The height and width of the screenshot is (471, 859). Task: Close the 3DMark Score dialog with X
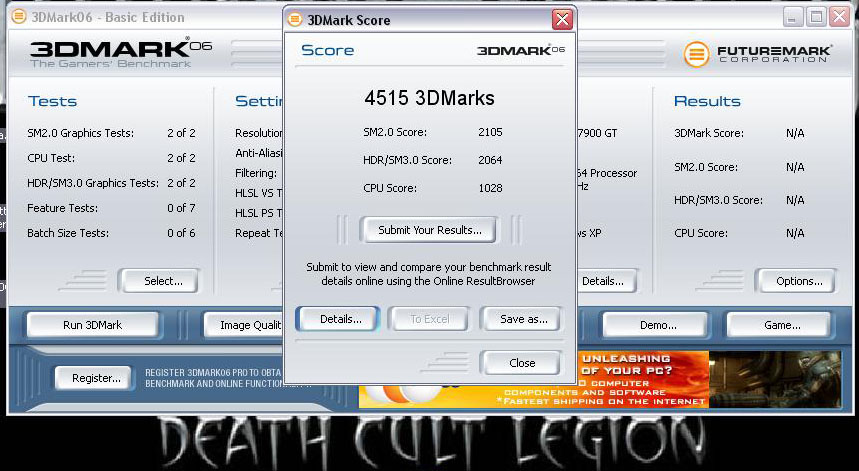[x=562, y=20]
